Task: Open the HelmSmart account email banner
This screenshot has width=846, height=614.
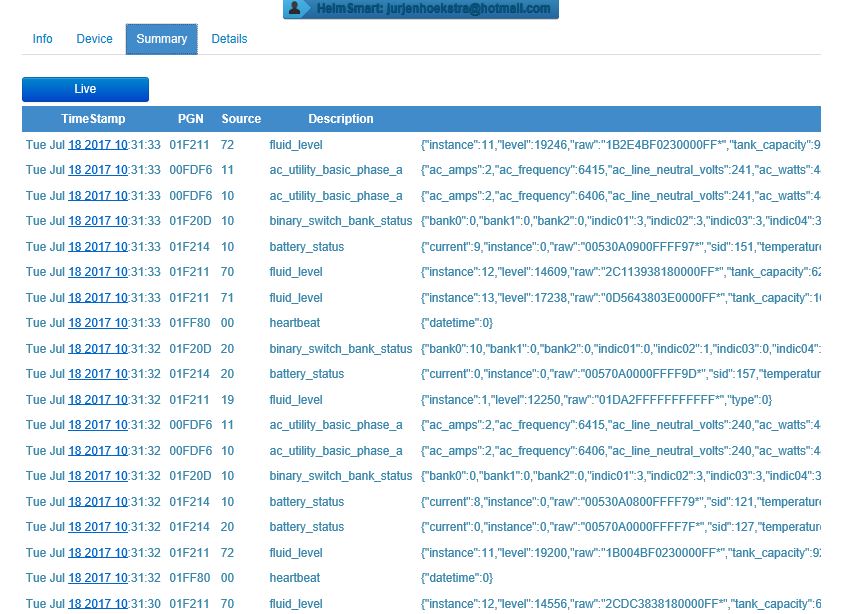Action: (x=430, y=9)
